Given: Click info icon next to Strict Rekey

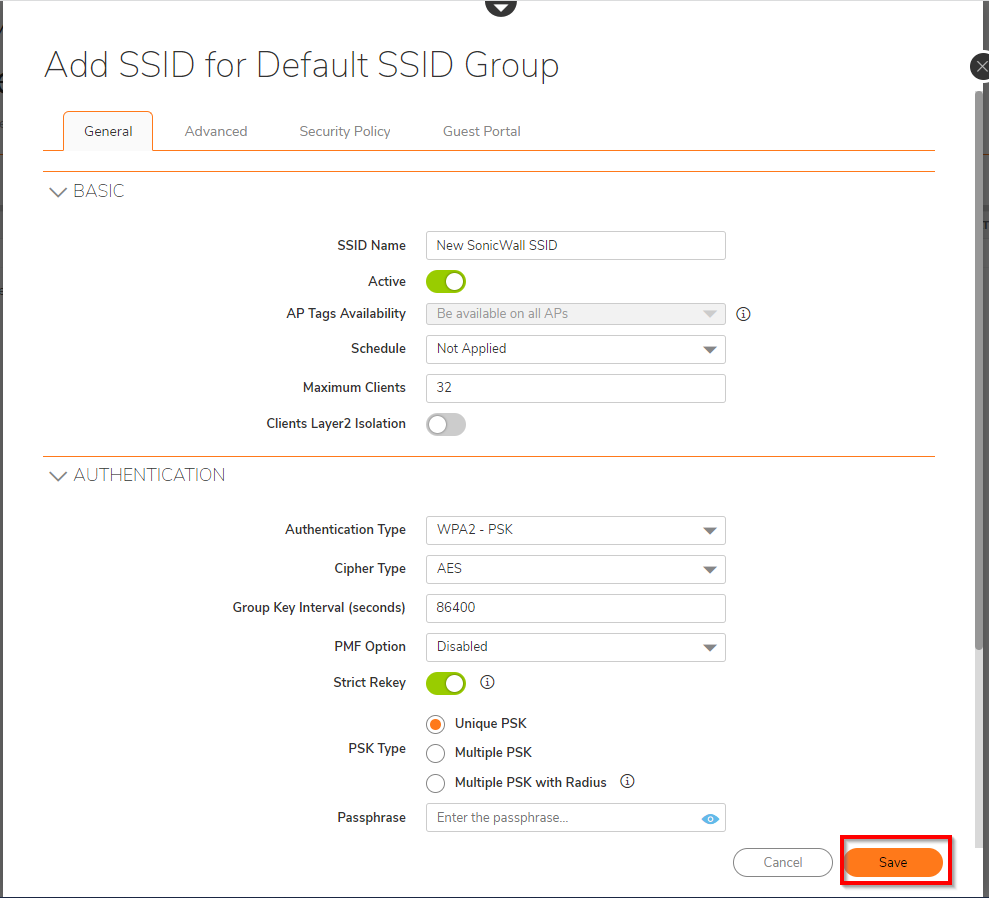Looking at the screenshot, I should click(487, 683).
